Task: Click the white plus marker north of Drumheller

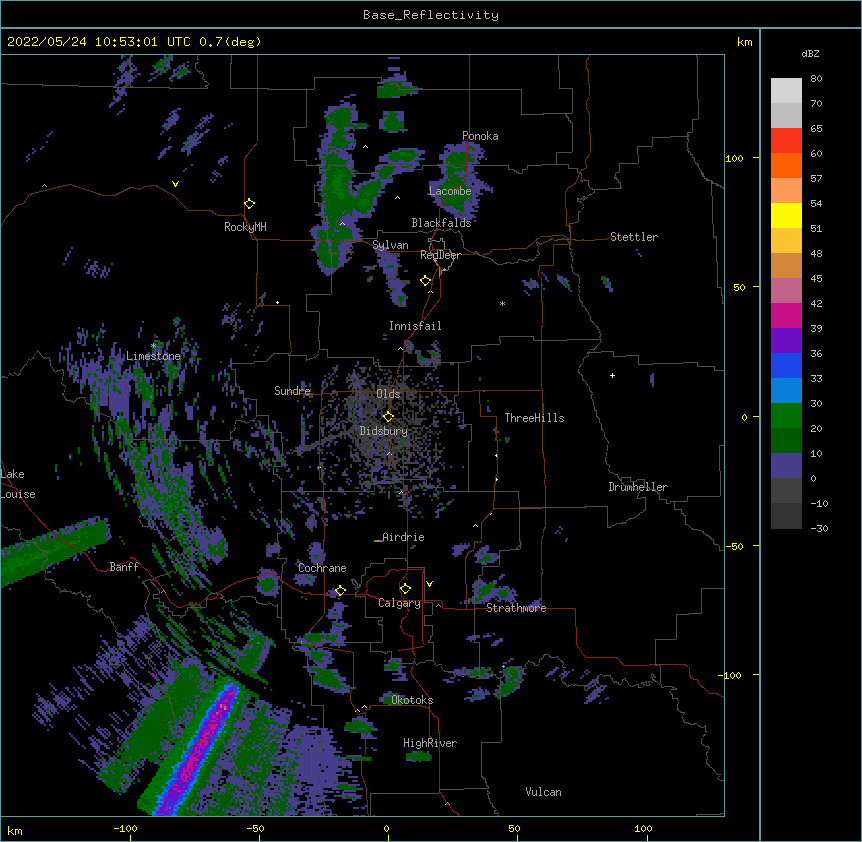Action: click(612, 375)
